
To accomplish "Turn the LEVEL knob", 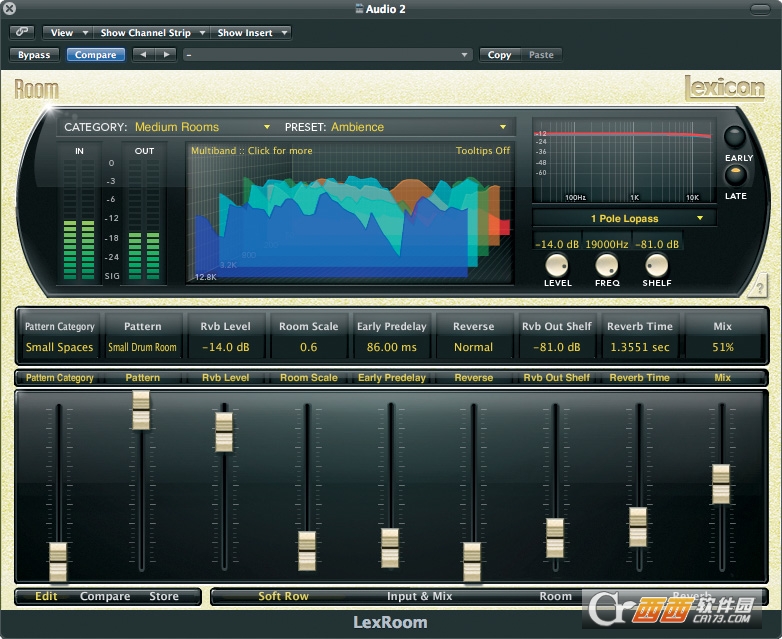I will 557,264.
